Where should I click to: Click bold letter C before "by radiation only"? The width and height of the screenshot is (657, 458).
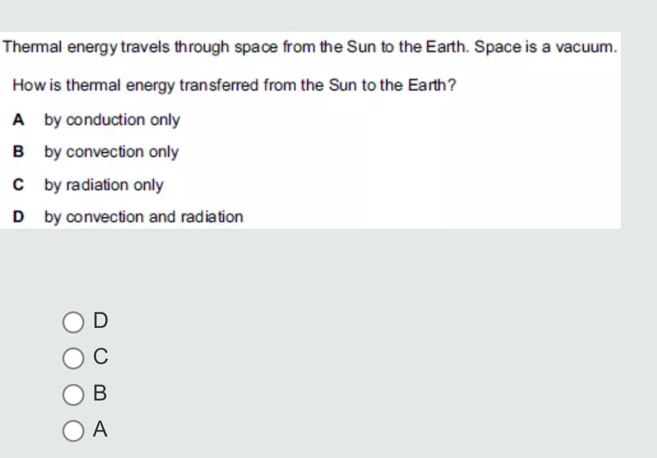(19, 185)
